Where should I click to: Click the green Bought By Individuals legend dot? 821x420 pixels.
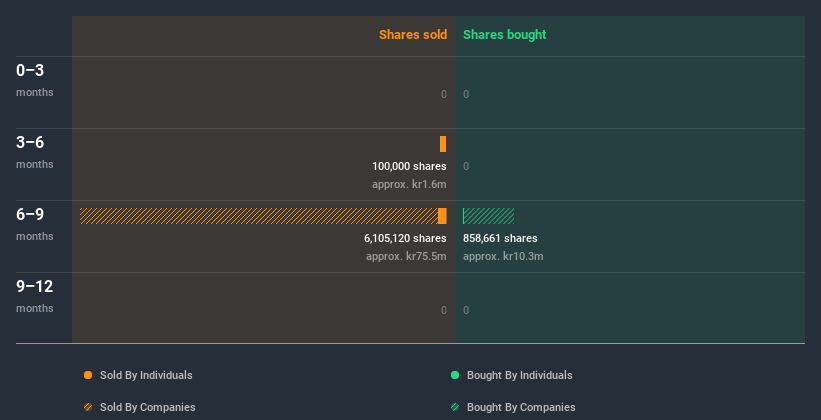click(x=455, y=375)
